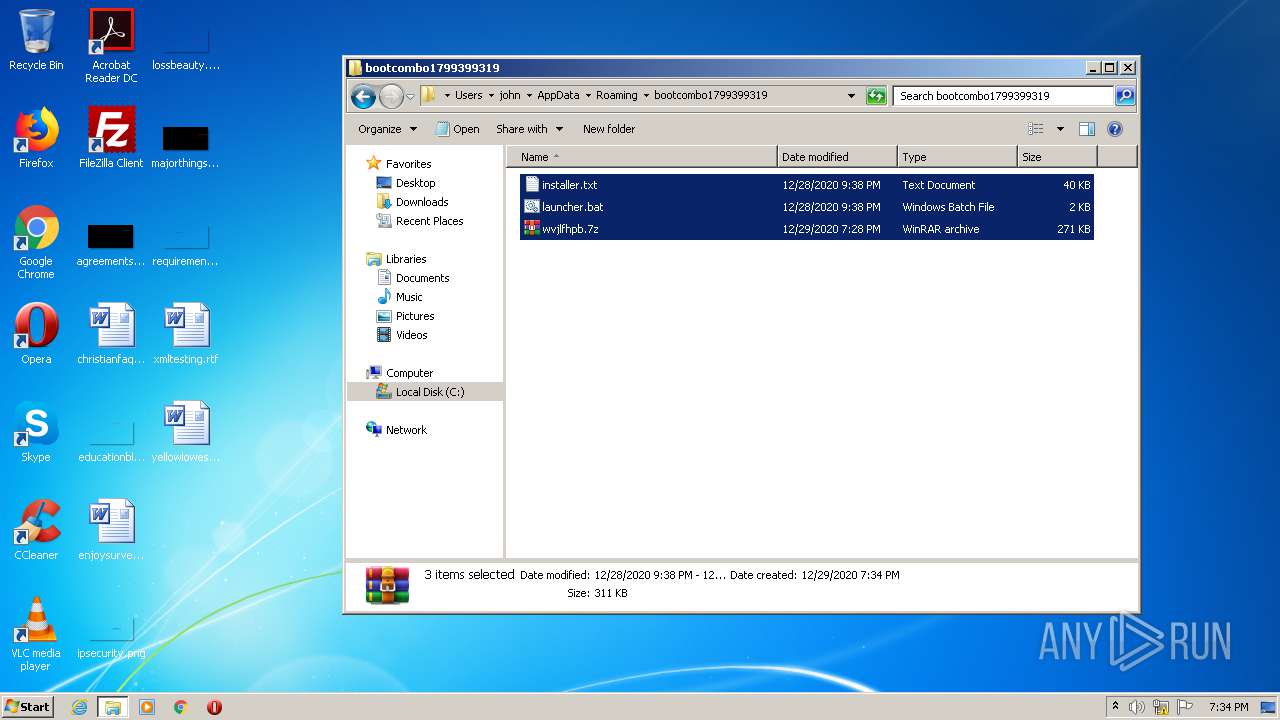Expand breadcrumb arrow after Users
The width and height of the screenshot is (1280, 720).
point(490,96)
